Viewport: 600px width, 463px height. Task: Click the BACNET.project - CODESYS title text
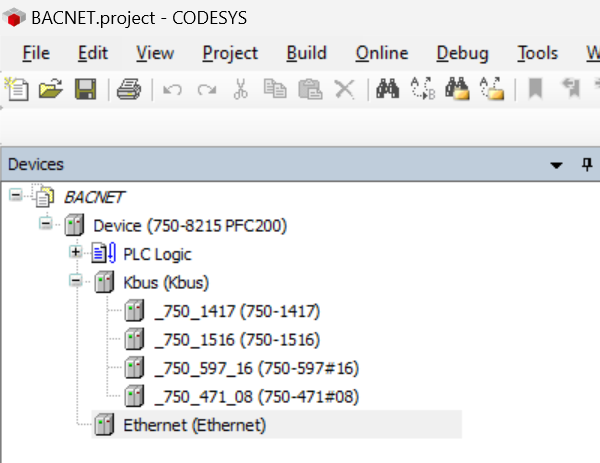[139, 18]
